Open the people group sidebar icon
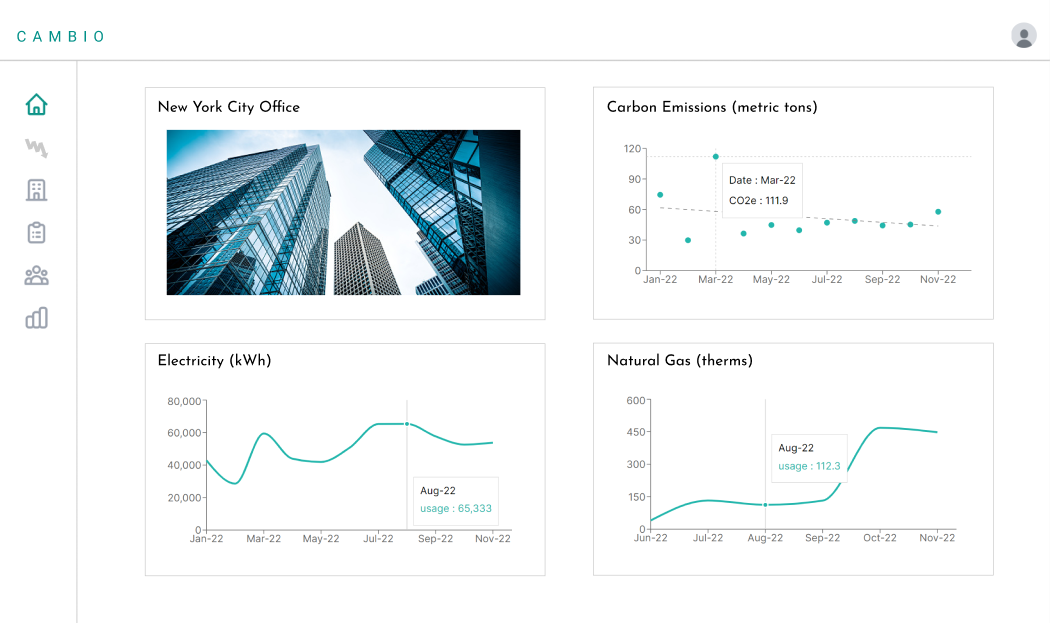The image size is (1050, 623). [36, 275]
